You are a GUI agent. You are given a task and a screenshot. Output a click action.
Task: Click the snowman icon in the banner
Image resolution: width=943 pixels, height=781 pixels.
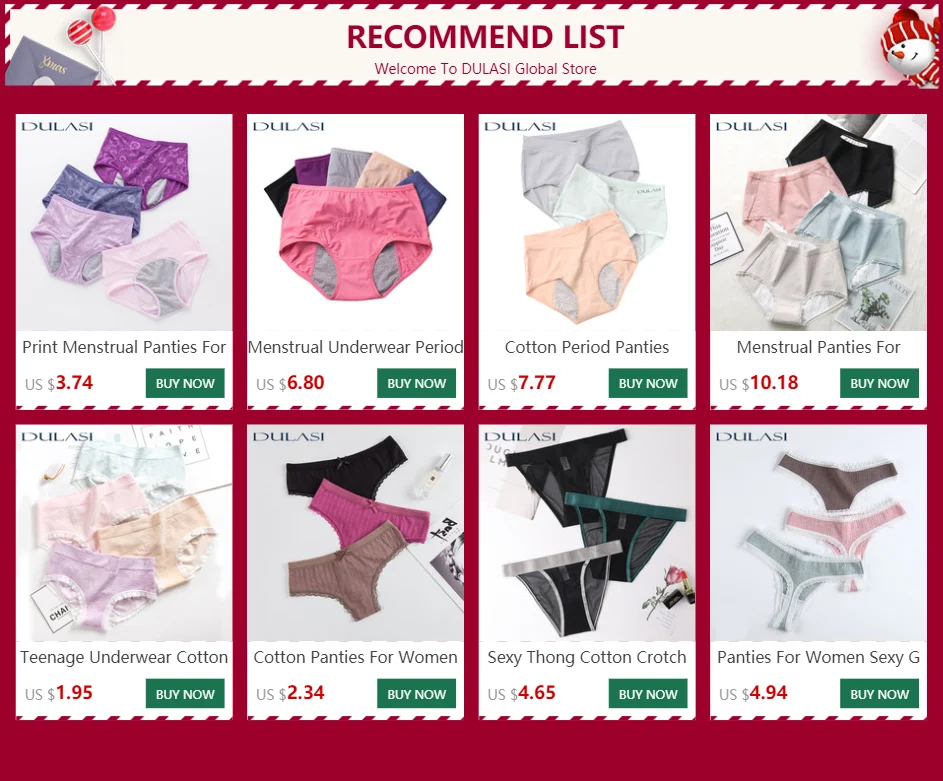(909, 48)
